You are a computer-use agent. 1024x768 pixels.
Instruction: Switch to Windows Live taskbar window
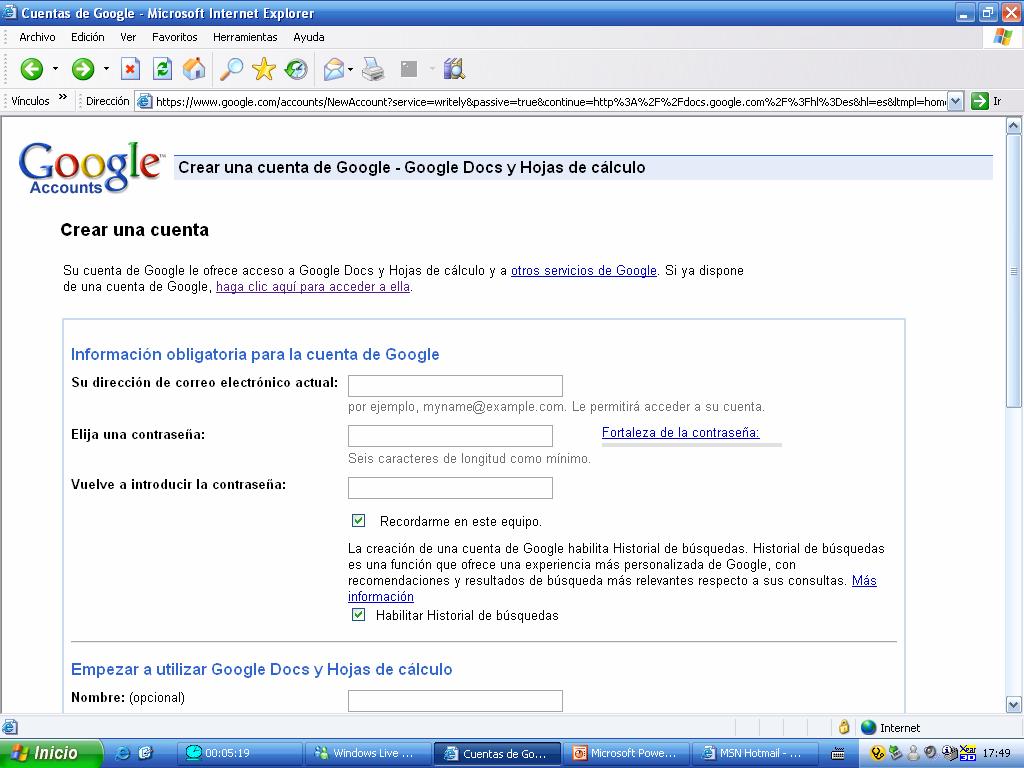coord(369,753)
